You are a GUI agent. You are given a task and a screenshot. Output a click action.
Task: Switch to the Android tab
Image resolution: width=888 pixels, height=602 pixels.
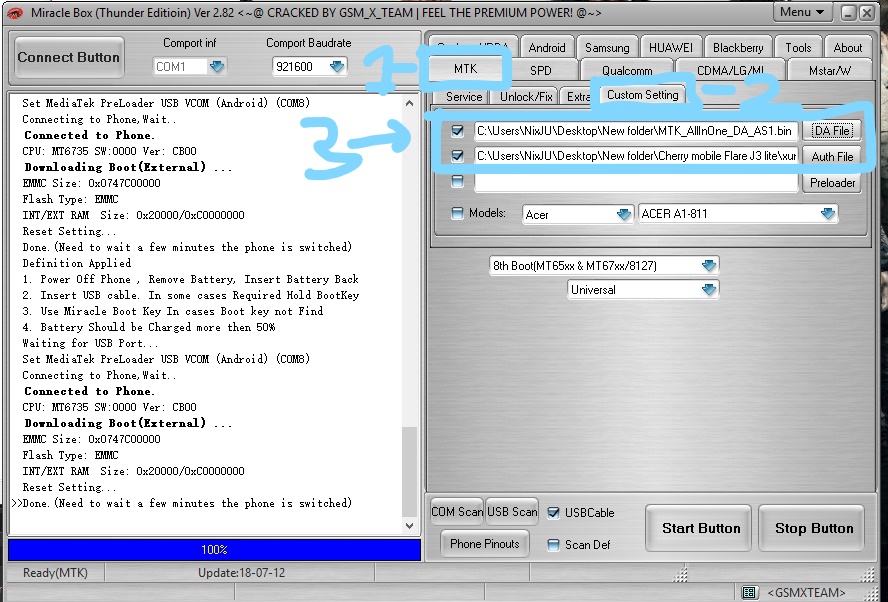pos(547,48)
